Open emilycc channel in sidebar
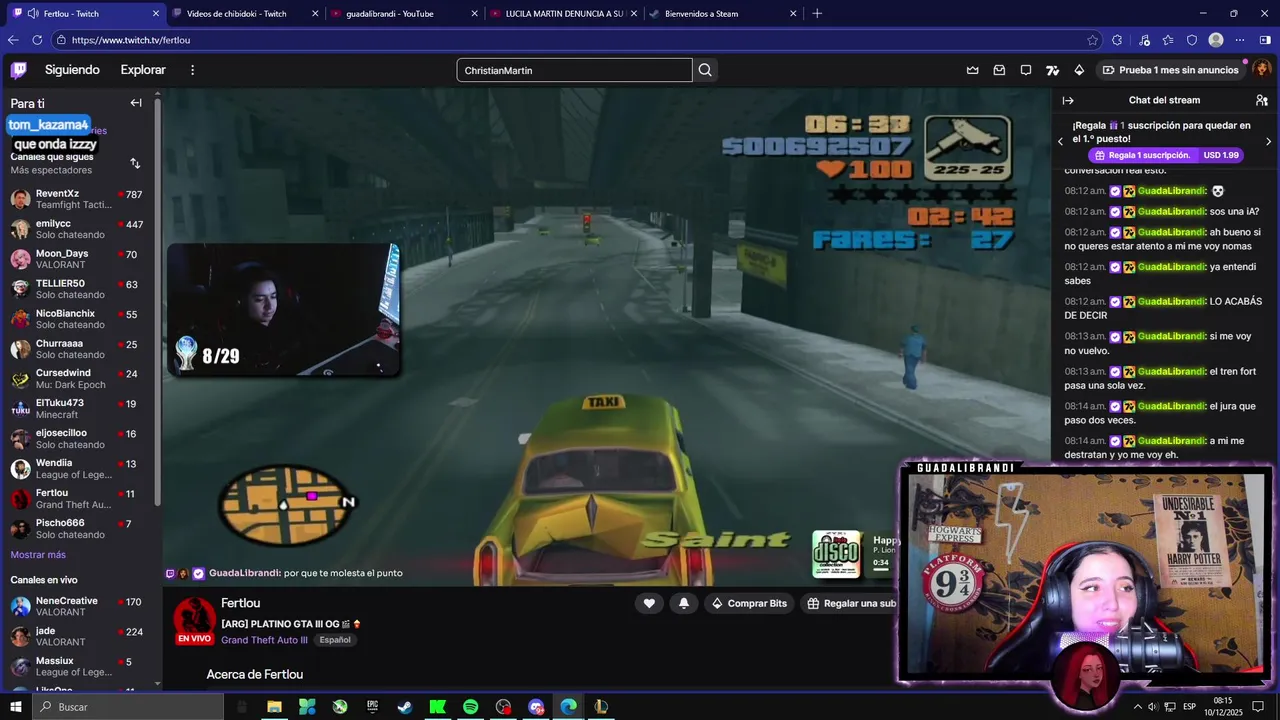The height and width of the screenshot is (720, 1280). tap(77, 229)
